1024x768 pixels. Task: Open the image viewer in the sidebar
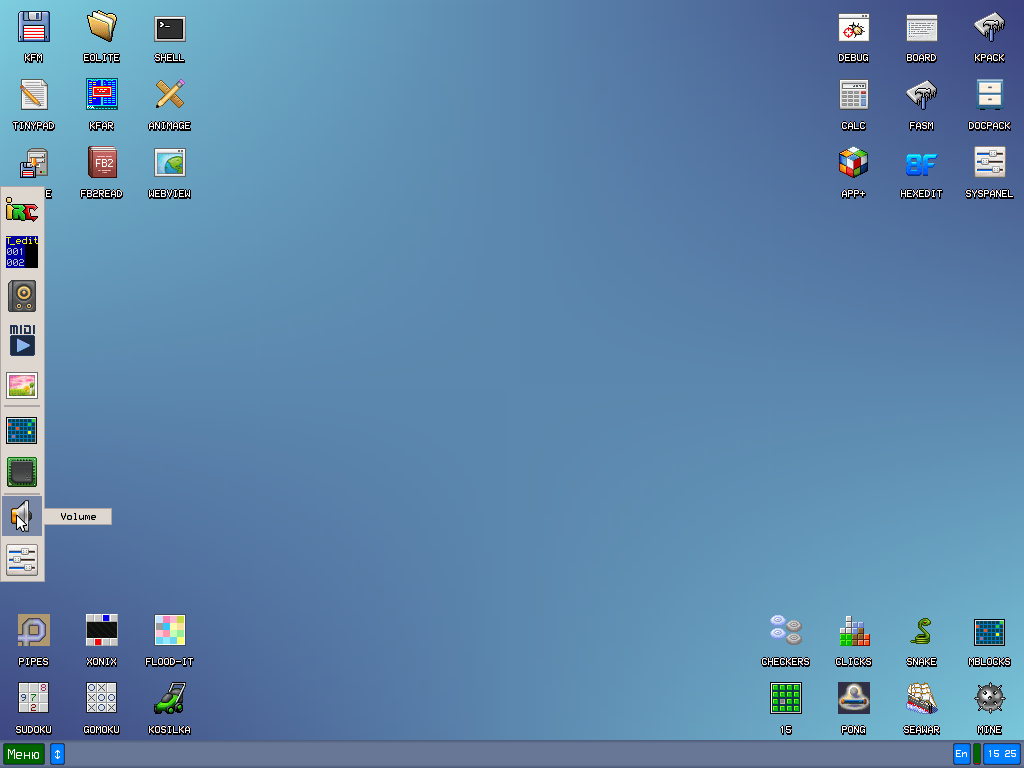[22, 385]
